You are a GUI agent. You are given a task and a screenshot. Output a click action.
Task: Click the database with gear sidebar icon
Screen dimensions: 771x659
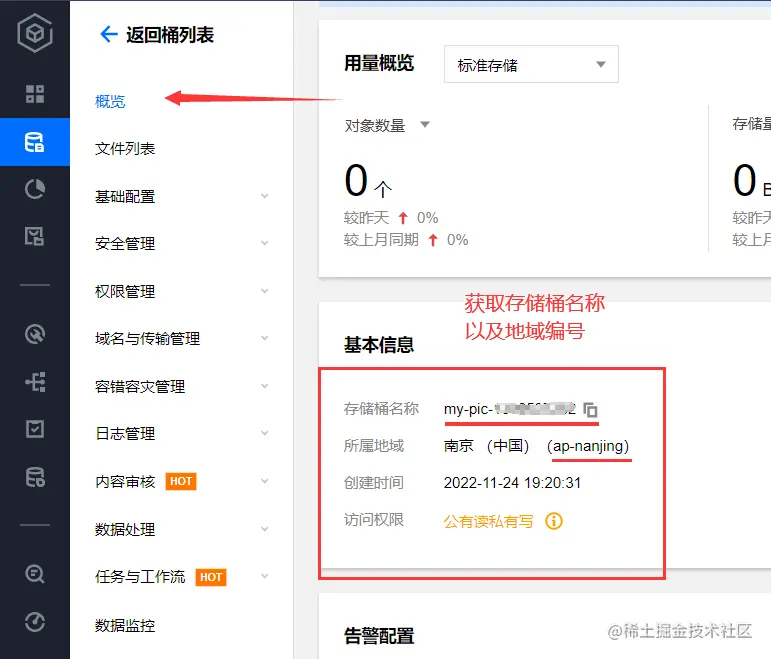click(34, 477)
